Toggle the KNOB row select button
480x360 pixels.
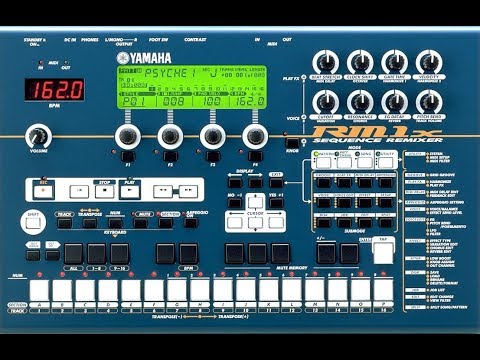(x=292, y=143)
